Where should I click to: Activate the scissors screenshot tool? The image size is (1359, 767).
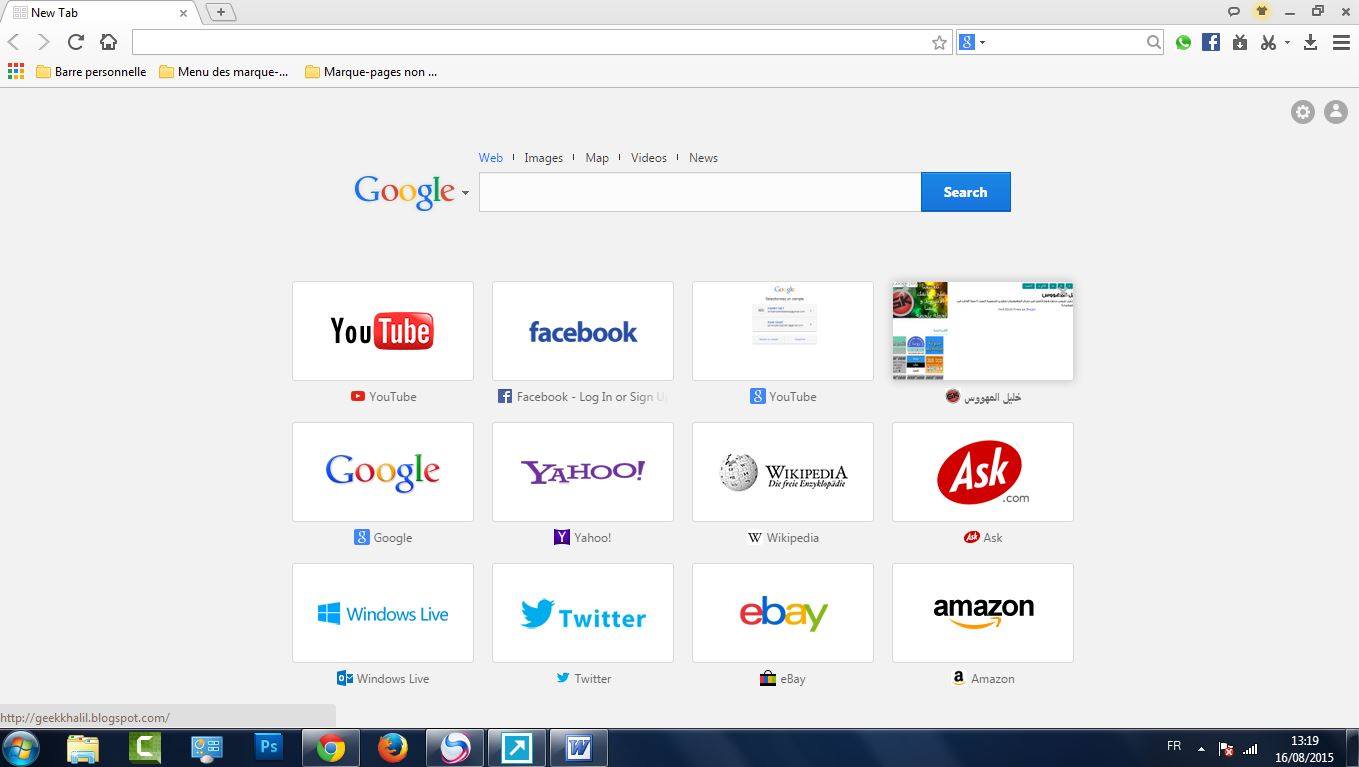click(x=1268, y=42)
